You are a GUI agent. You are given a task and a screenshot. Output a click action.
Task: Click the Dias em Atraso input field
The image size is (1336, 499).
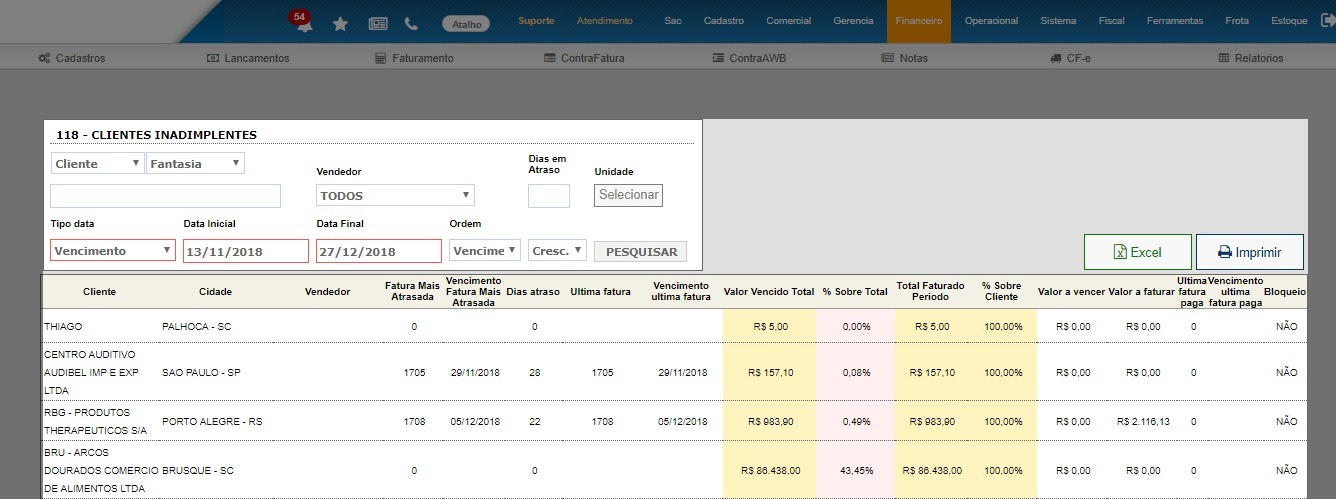pyautogui.click(x=548, y=196)
